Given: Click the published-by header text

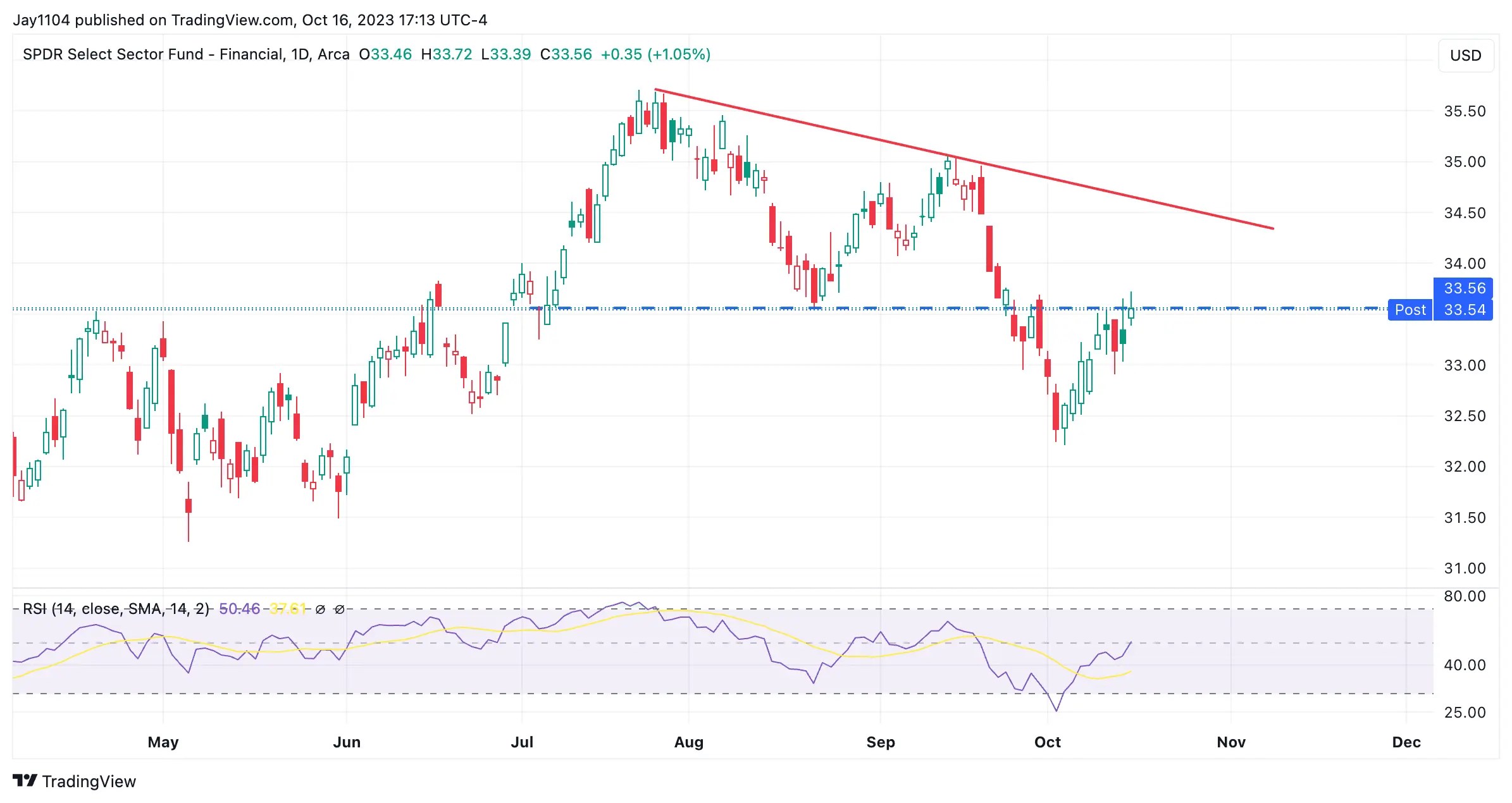Looking at the screenshot, I should (x=250, y=20).
